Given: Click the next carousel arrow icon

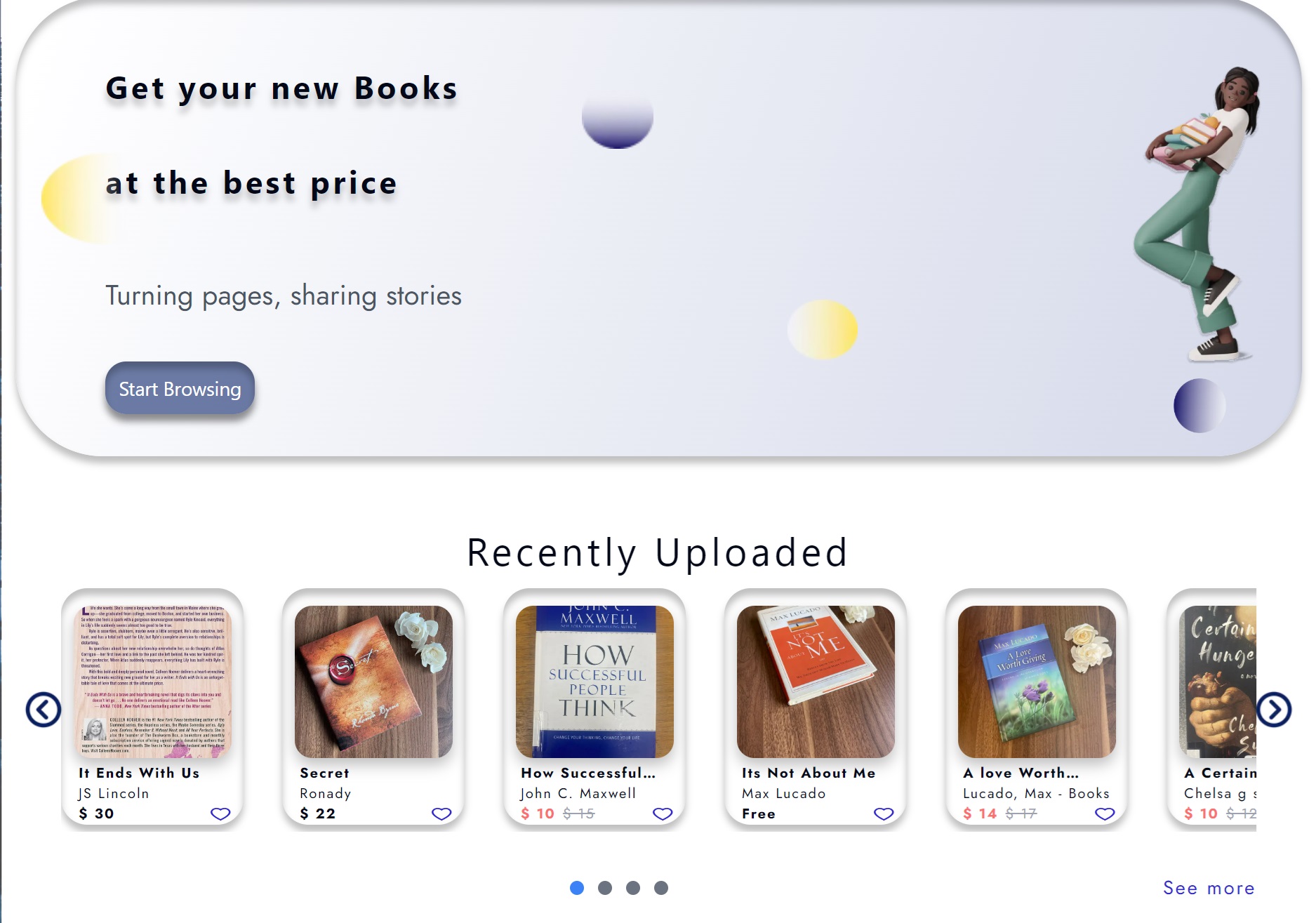Looking at the screenshot, I should click(x=1274, y=710).
